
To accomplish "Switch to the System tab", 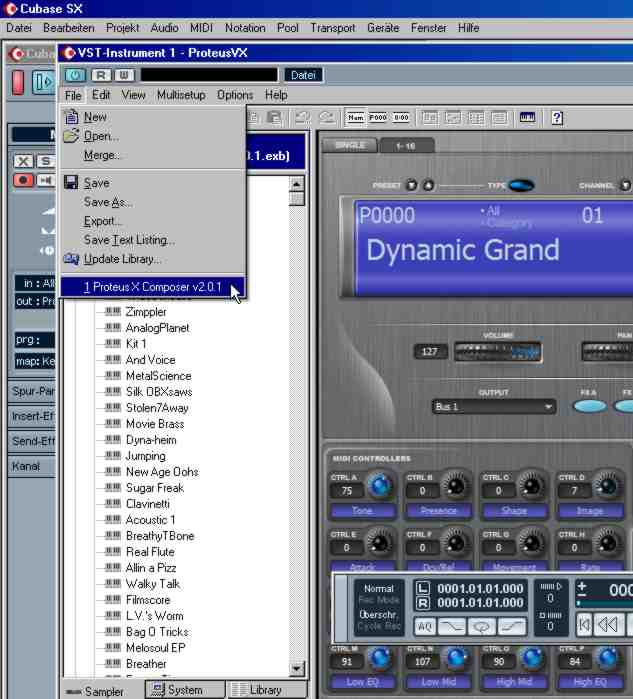I will click(x=185, y=690).
